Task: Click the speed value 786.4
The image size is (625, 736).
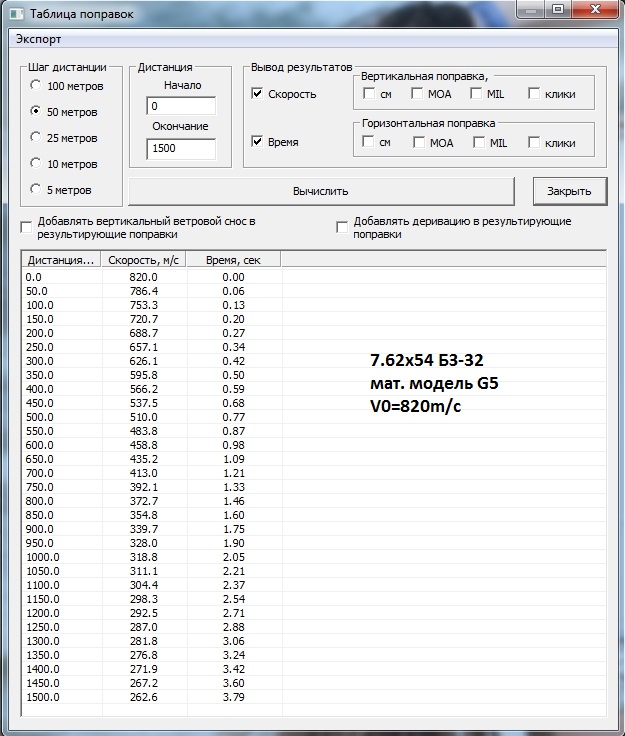Action: 144,291
